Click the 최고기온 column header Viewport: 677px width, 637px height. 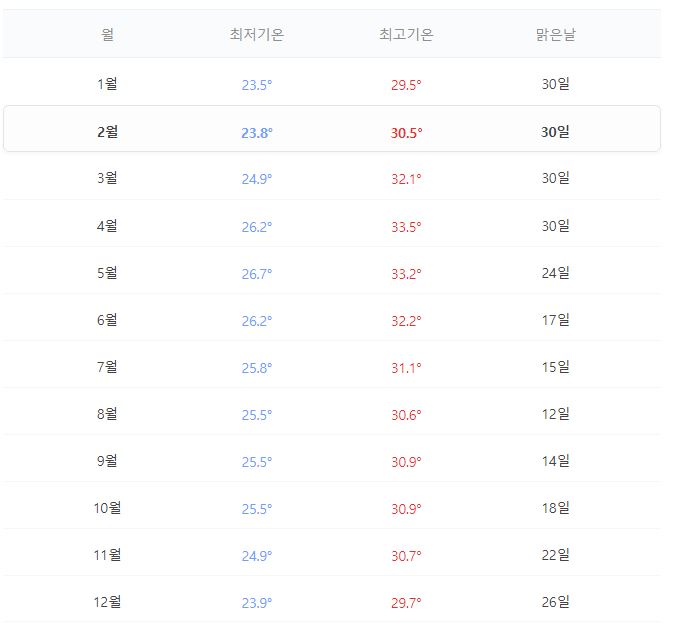tap(406, 34)
